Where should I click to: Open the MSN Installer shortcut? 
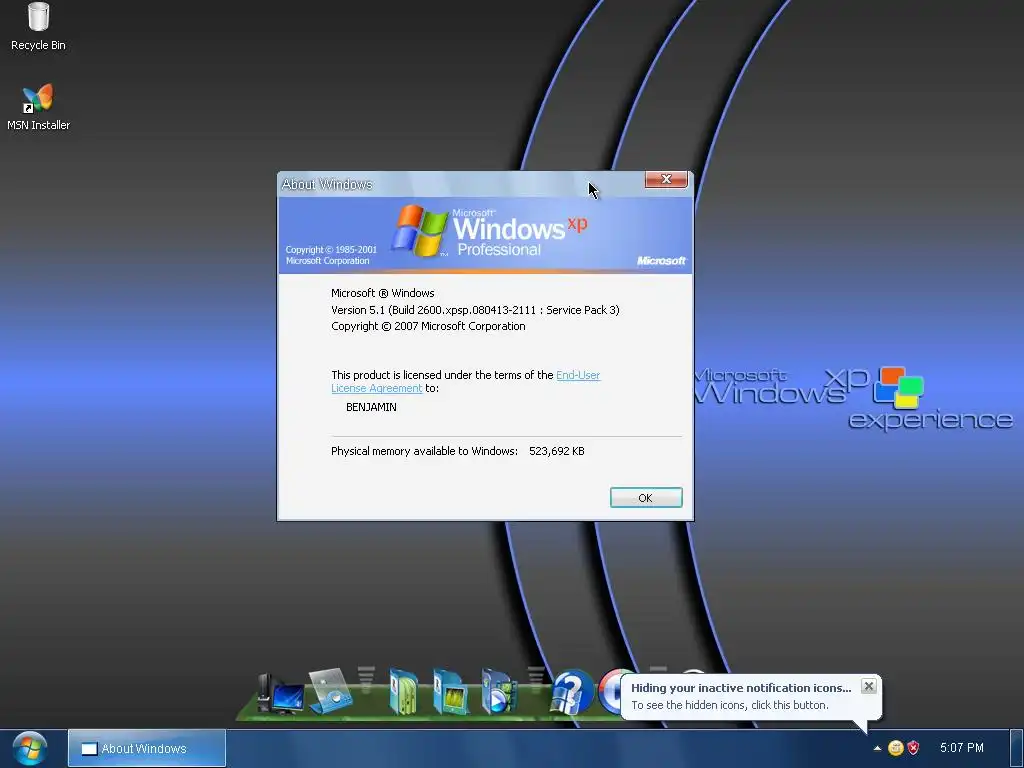pos(38,107)
